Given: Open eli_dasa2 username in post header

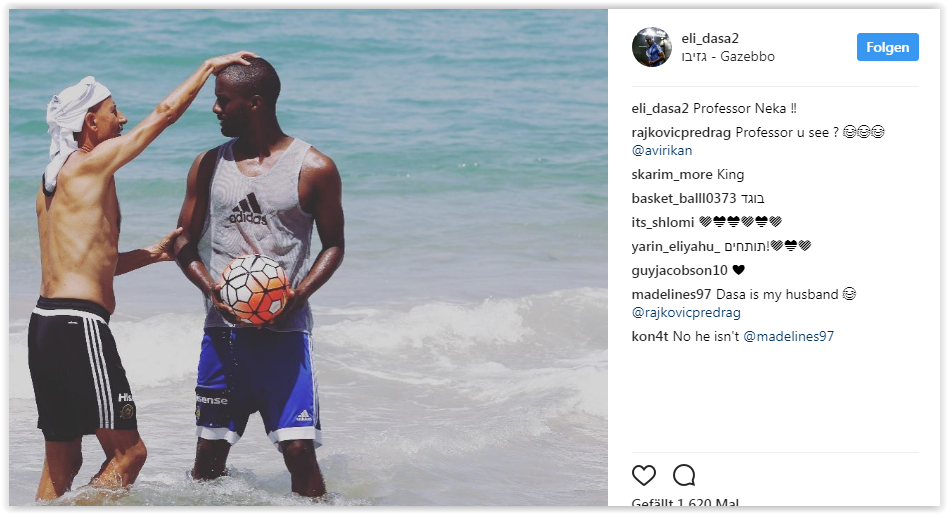Looking at the screenshot, I should [x=710, y=38].
